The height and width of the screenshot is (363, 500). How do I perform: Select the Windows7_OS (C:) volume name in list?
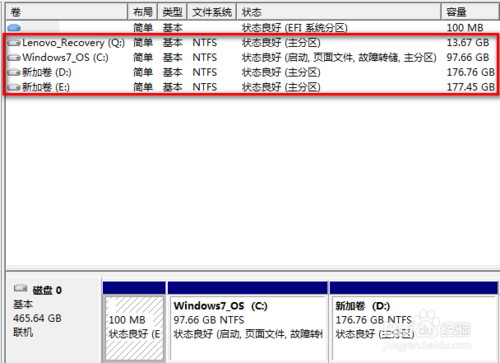[x=65, y=57]
